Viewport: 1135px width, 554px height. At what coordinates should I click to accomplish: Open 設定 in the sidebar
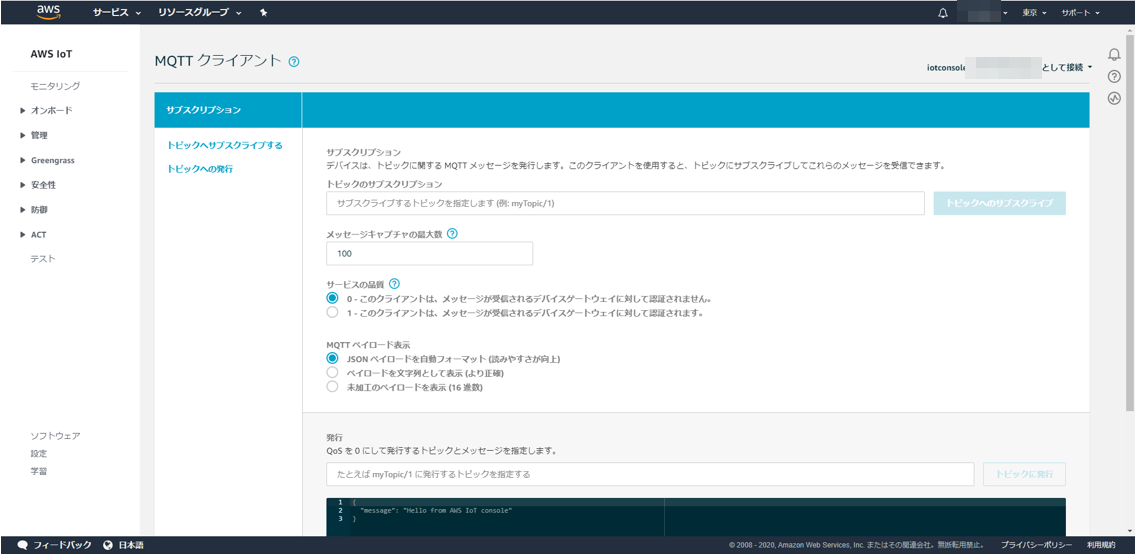tap(38, 453)
